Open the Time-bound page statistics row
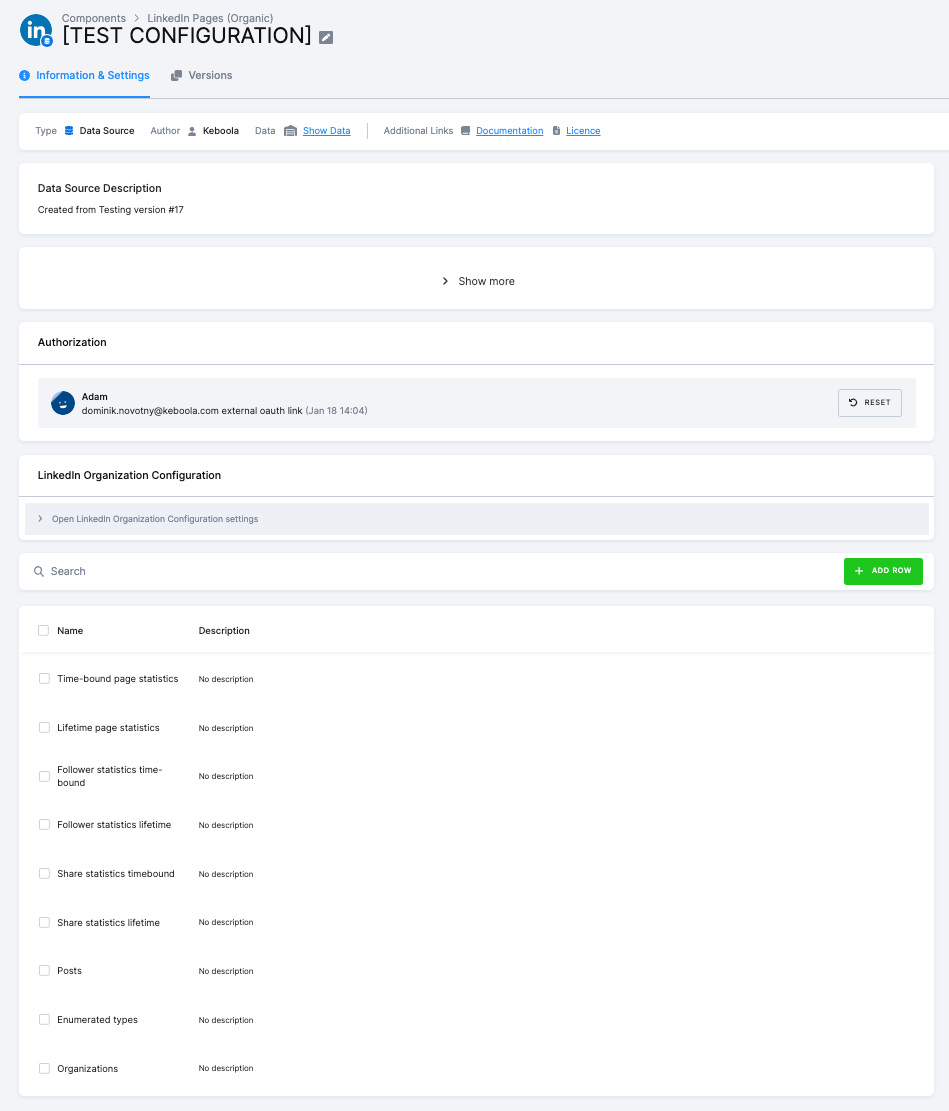949x1111 pixels. click(x=118, y=679)
